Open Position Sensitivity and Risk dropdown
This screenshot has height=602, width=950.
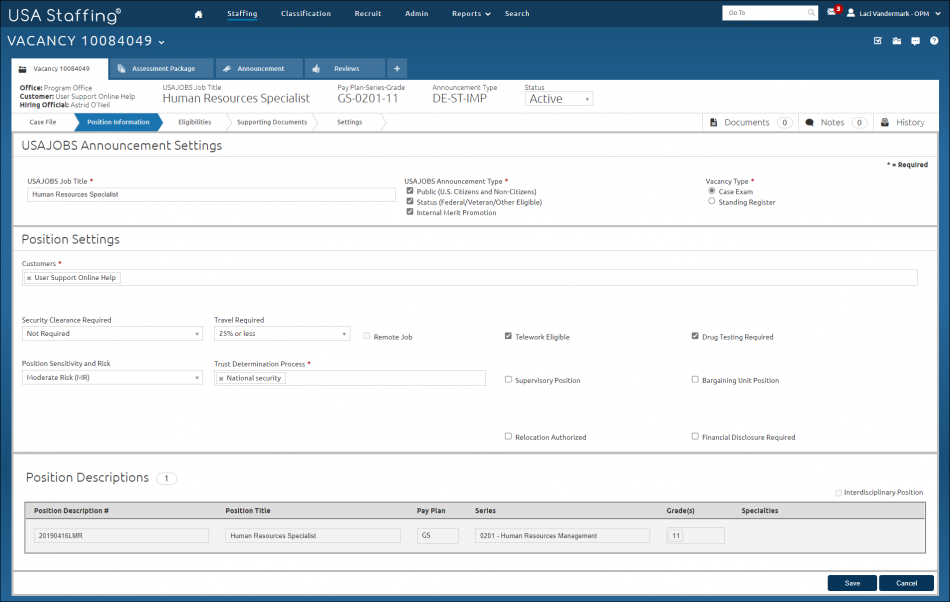pyautogui.click(x=112, y=377)
